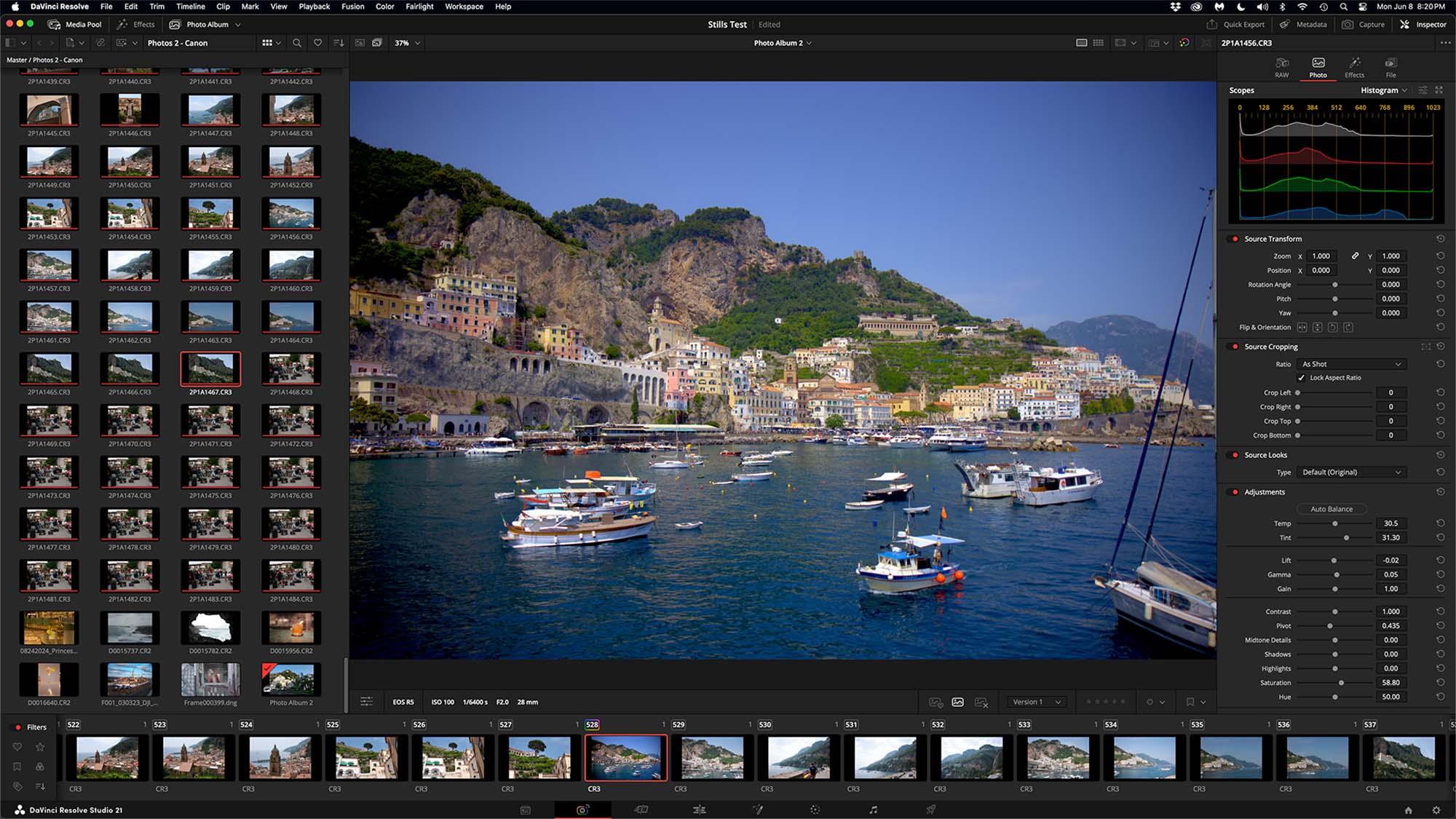Image resolution: width=1456 pixels, height=819 pixels.
Task: Open the bookmark flag dropdown arrow
Action: point(1203,703)
